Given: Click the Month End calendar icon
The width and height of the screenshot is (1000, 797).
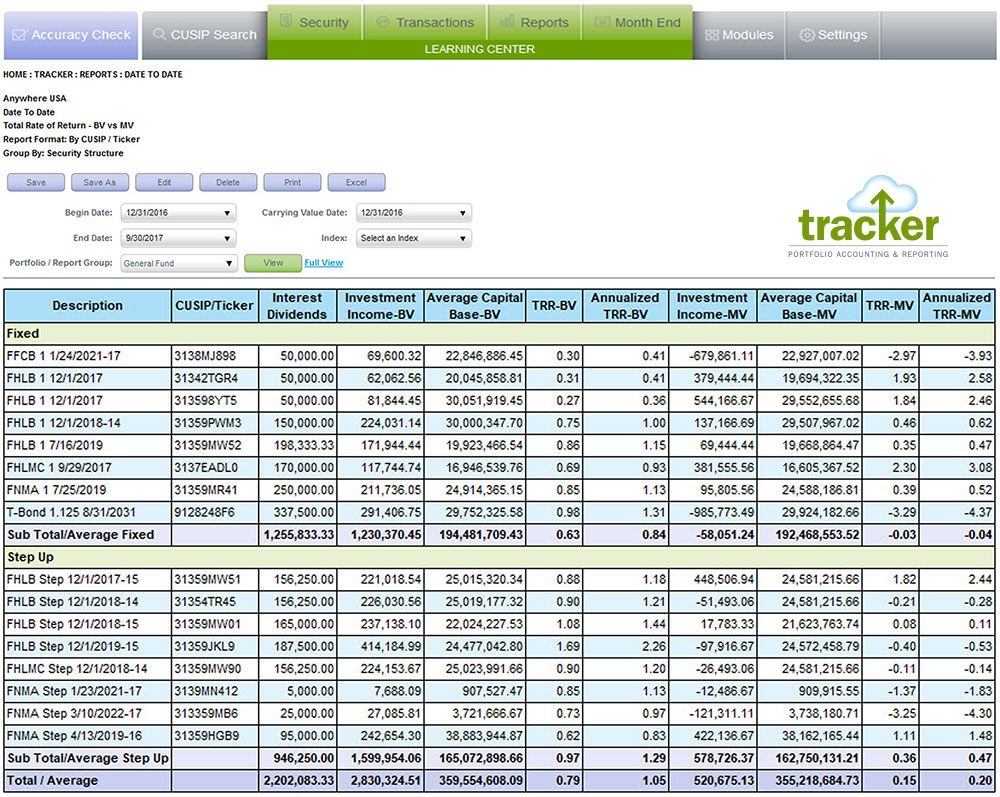Looking at the screenshot, I should [x=601, y=22].
